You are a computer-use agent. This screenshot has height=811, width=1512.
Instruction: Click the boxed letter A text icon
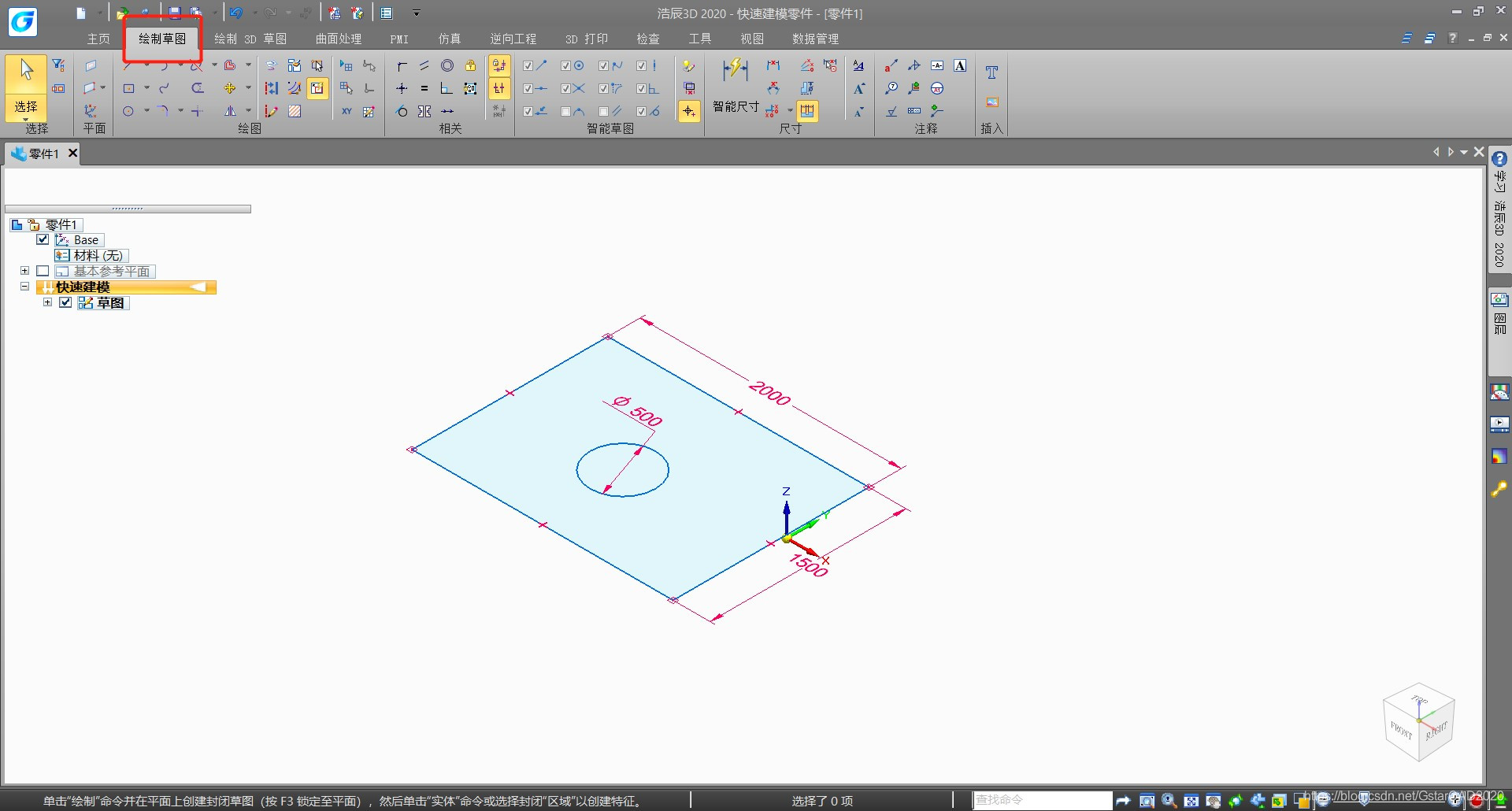[960, 65]
